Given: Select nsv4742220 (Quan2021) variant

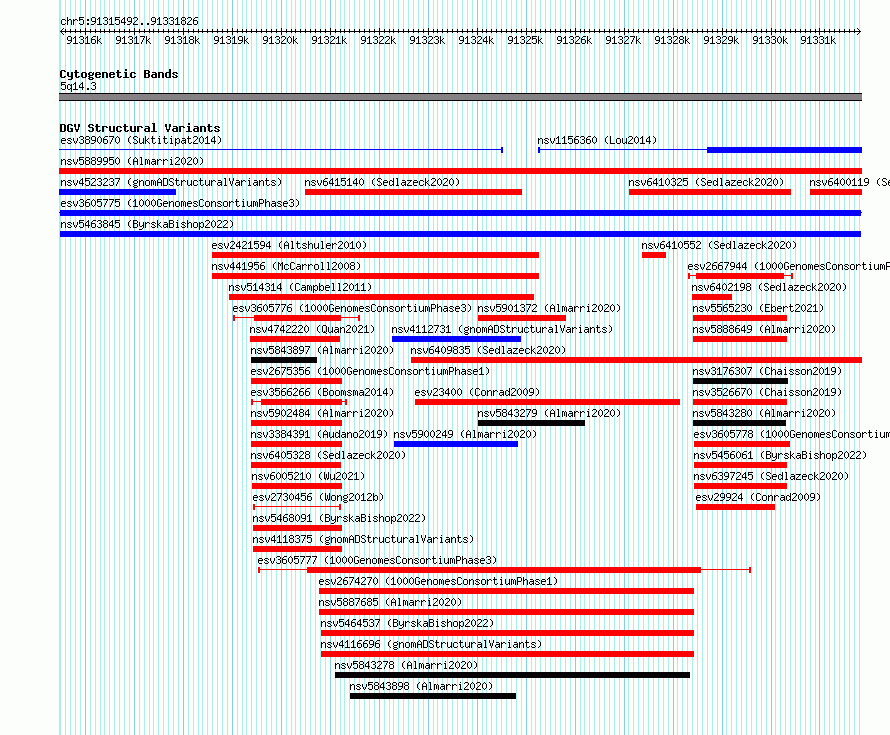Looking at the screenshot, I should [312, 329].
